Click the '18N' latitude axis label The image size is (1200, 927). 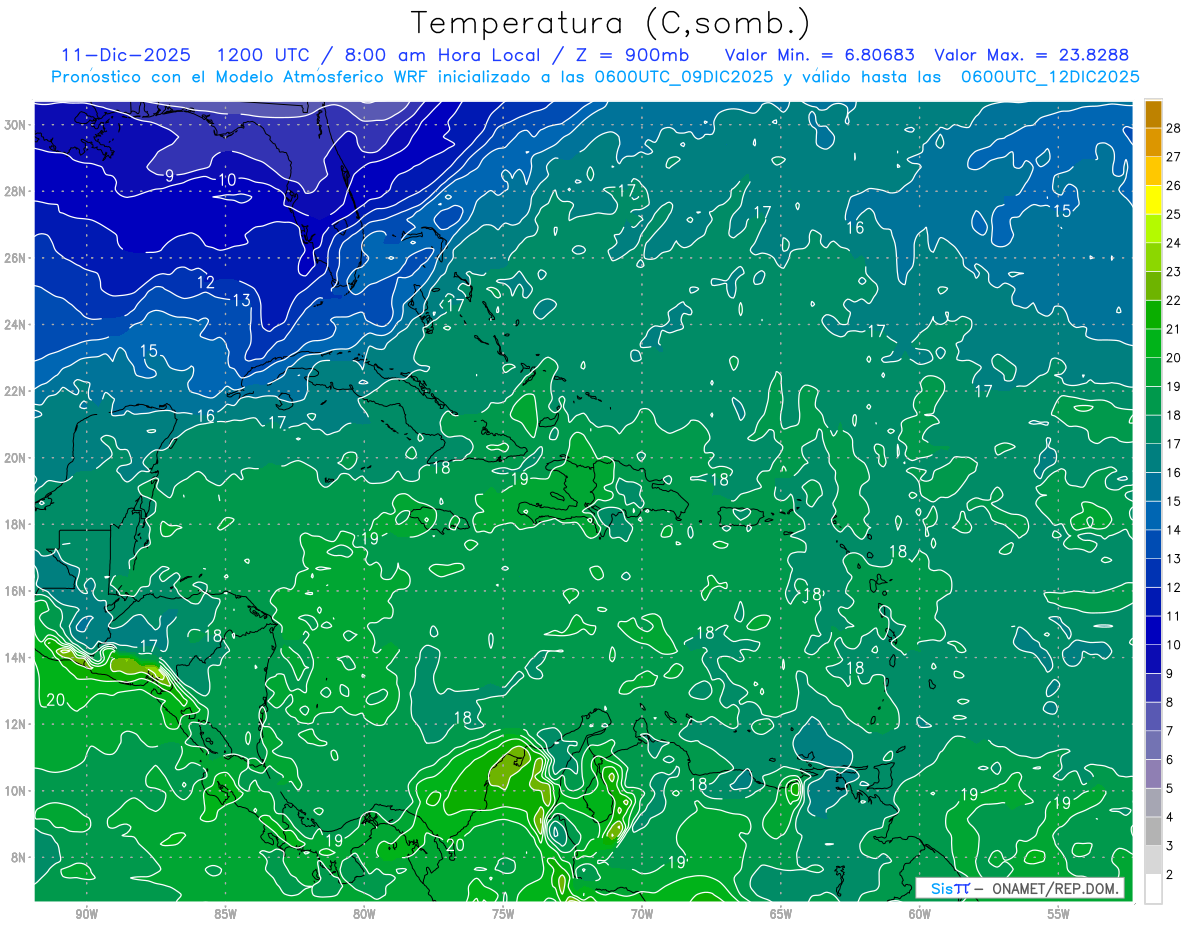pyautogui.click(x=15, y=524)
